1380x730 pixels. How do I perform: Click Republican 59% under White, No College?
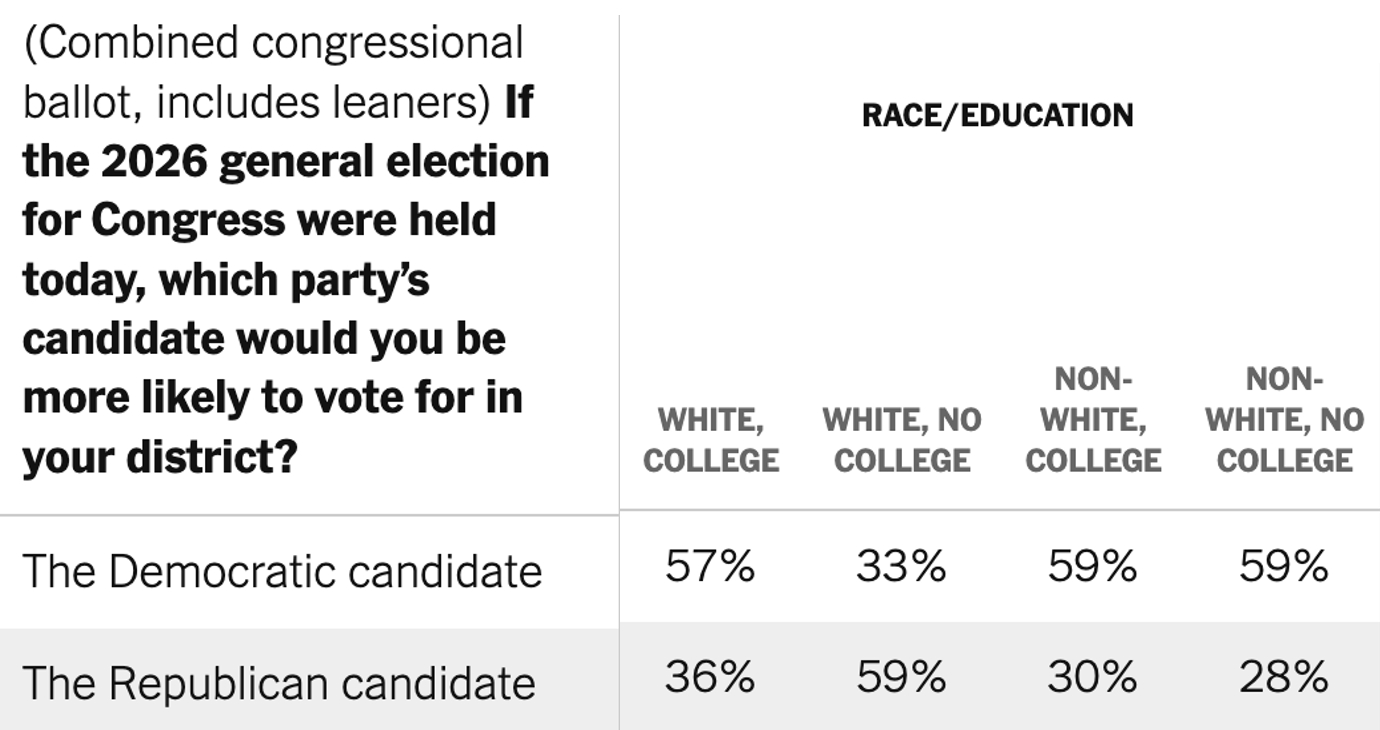coord(901,678)
